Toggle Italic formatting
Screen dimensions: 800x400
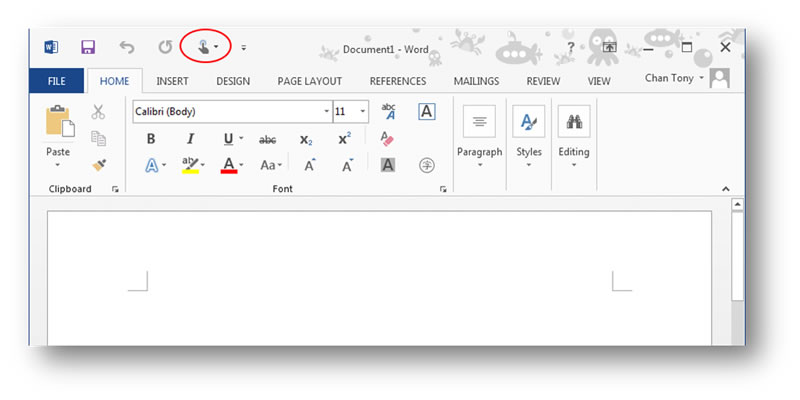(189, 139)
